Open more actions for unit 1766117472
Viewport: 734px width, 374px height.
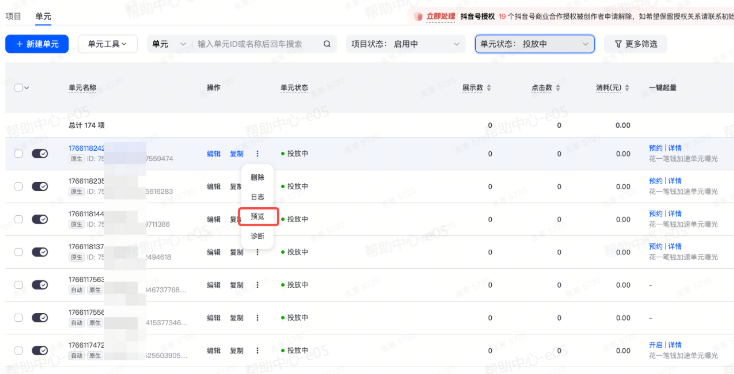257,350
